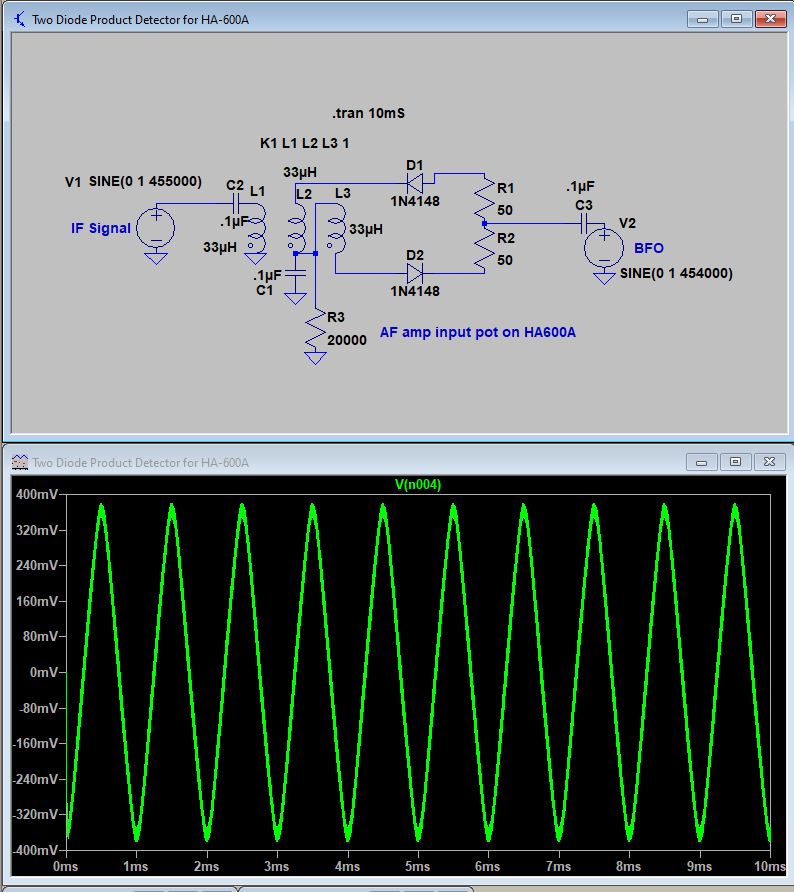Screen dimensions: 794x892
Task: Click the schematic window's title bar icon
Action: point(20,19)
